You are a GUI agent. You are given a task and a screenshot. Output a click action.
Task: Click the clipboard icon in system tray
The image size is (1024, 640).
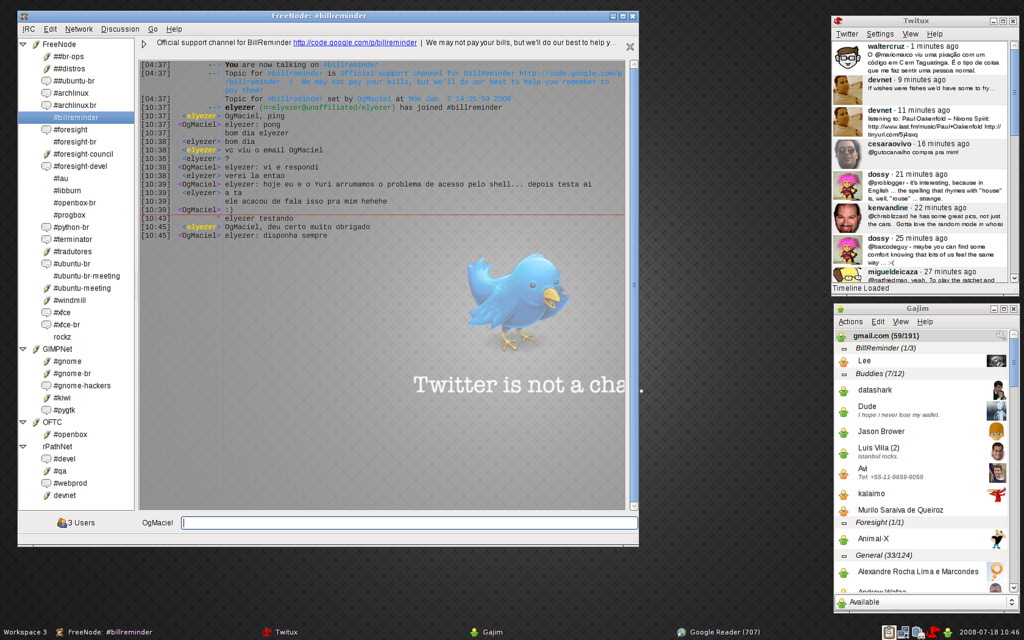(888, 632)
